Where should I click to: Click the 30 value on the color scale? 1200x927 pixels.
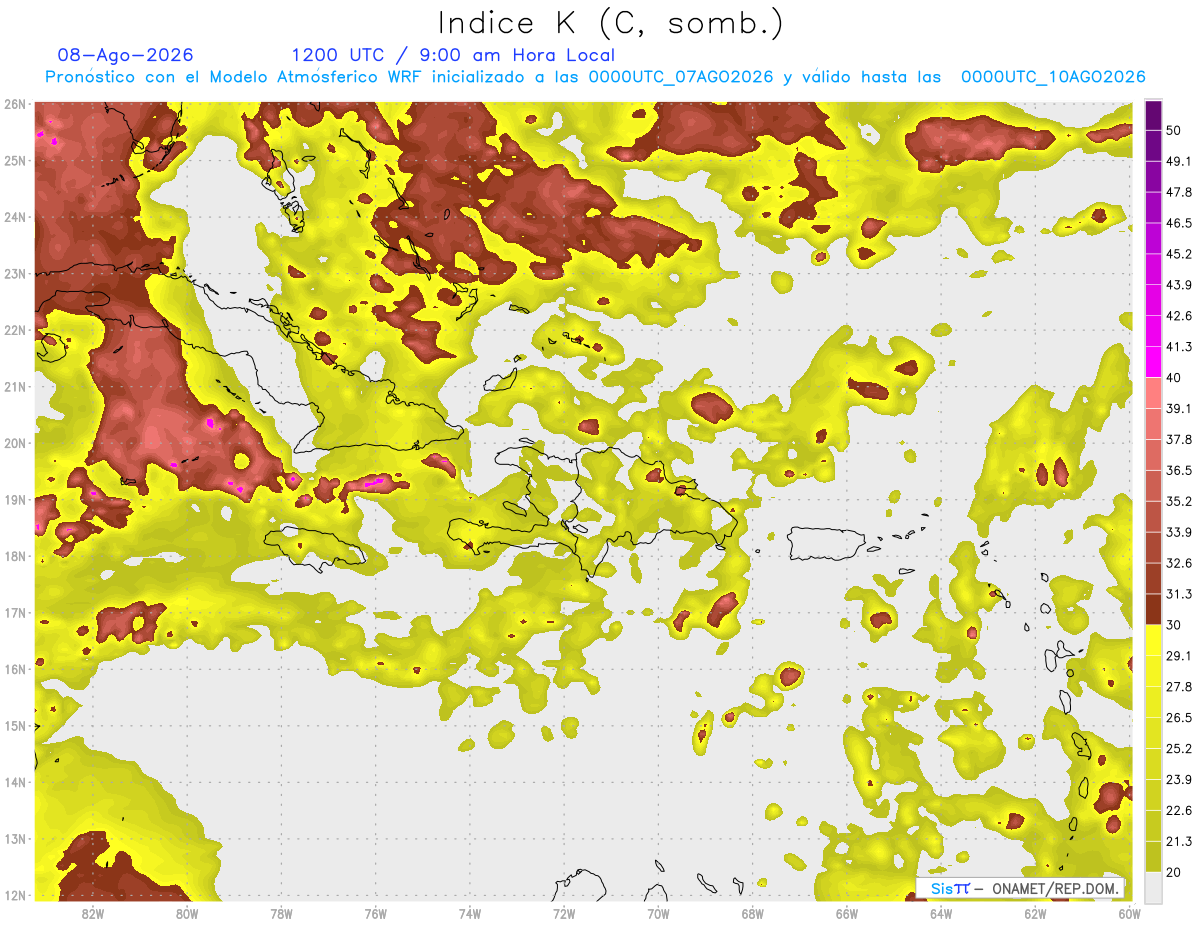(x=1175, y=624)
